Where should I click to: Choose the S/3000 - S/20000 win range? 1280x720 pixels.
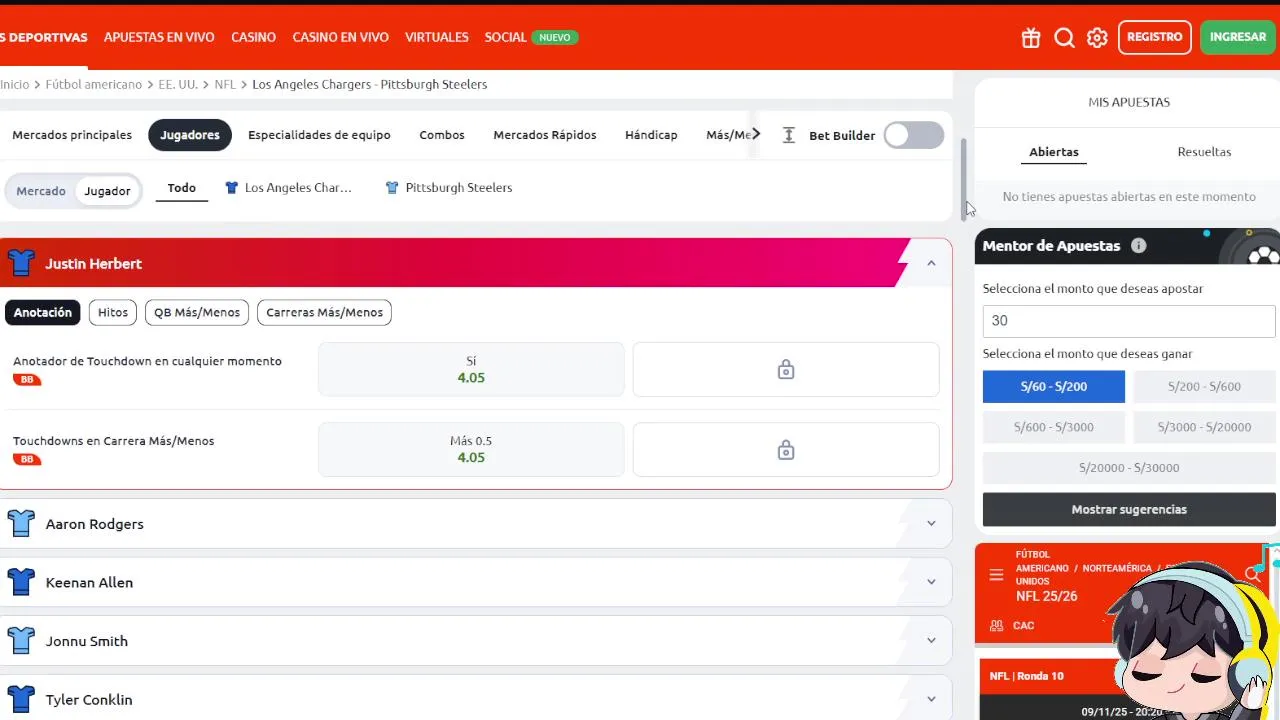(x=1204, y=427)
